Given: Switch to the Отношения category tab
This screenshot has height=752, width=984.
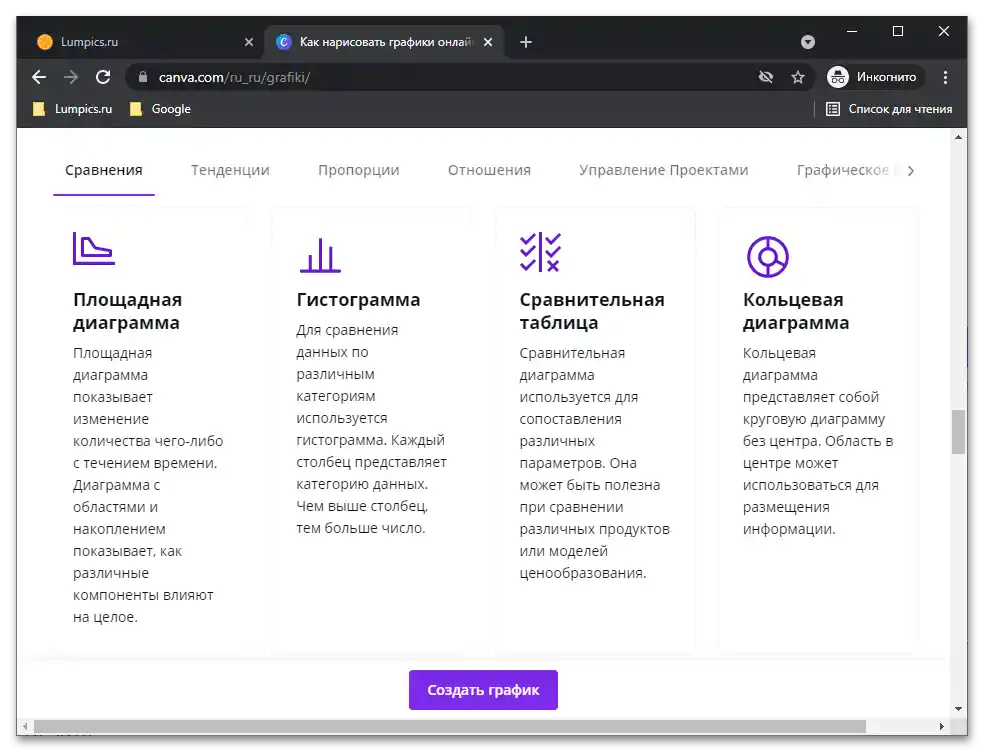Looking at the screenshot, I should pyautogui.click(x=489, y=170).
